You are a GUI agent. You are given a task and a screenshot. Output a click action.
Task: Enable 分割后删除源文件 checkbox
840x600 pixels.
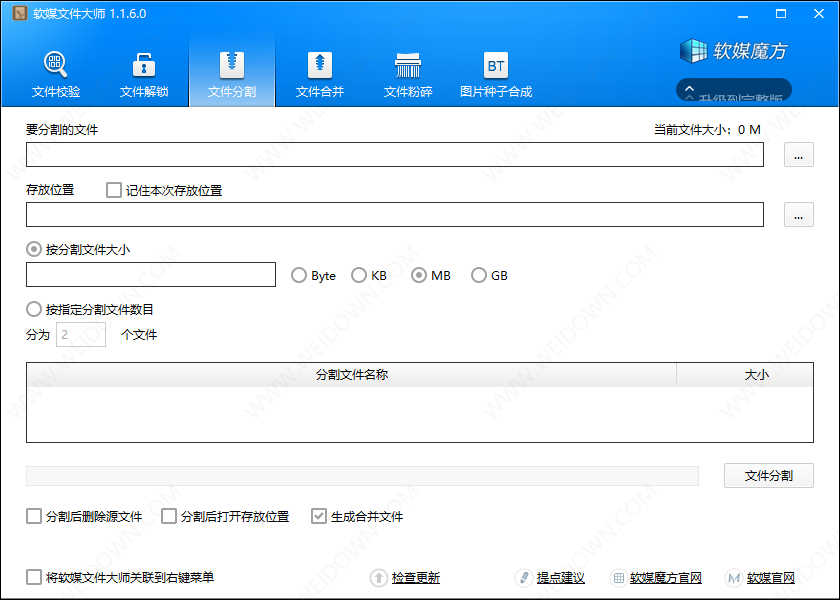coord(34,516)
